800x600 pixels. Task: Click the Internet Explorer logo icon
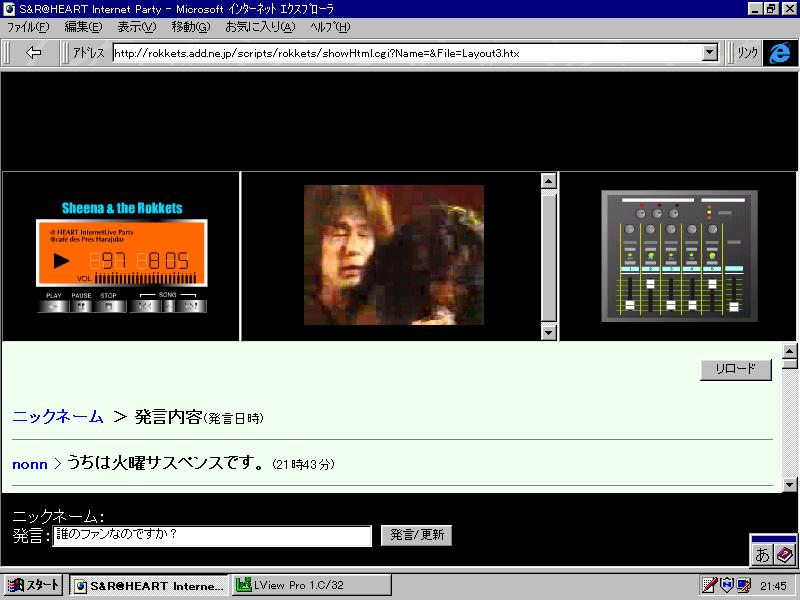(x=780, y=53)
